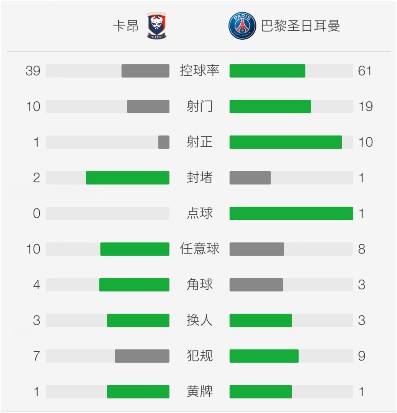Click Caen's green 角球 corner bar
The height and width of the screenshot is (413, 397).
(x=134, y=285)
